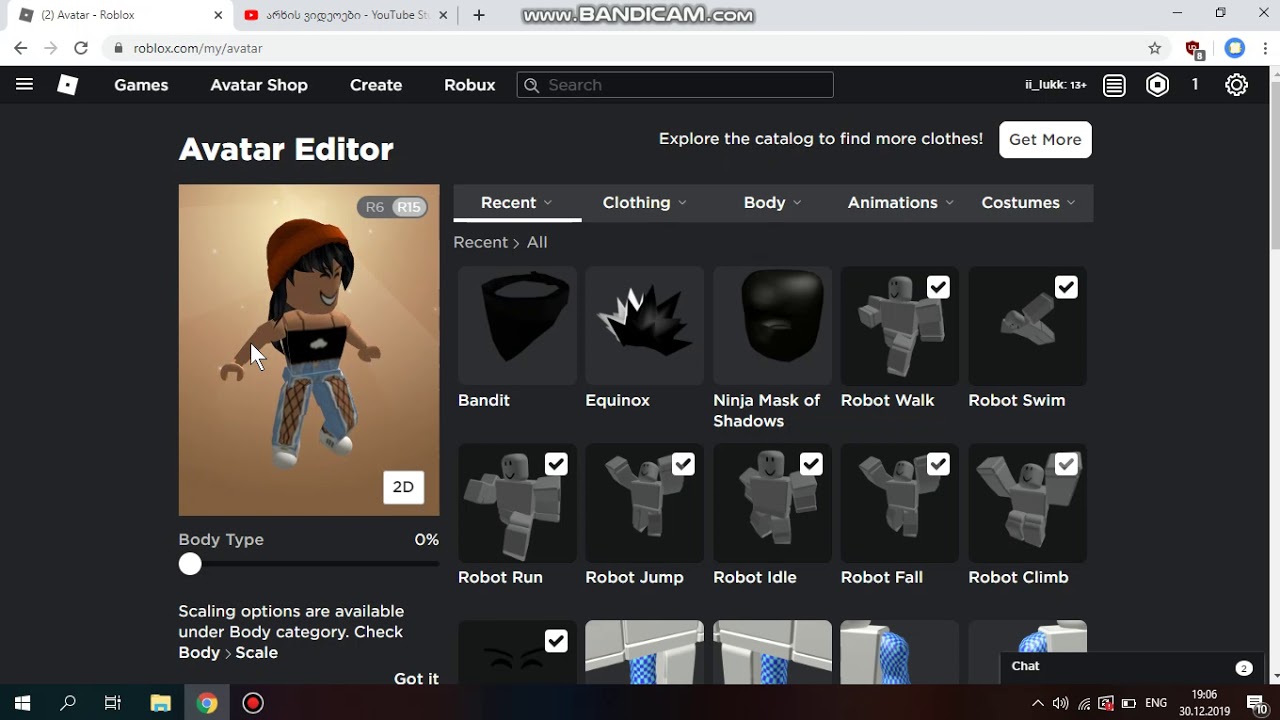Click the ENG language indicator
Viewport: 1280px width, 720px height.
[x=1156, y=703]
